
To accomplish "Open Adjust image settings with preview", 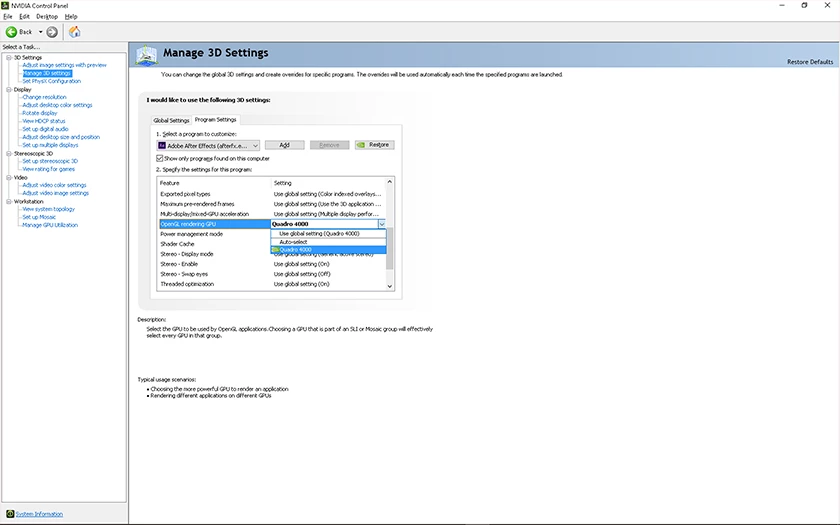I will (x=64, y=65).
